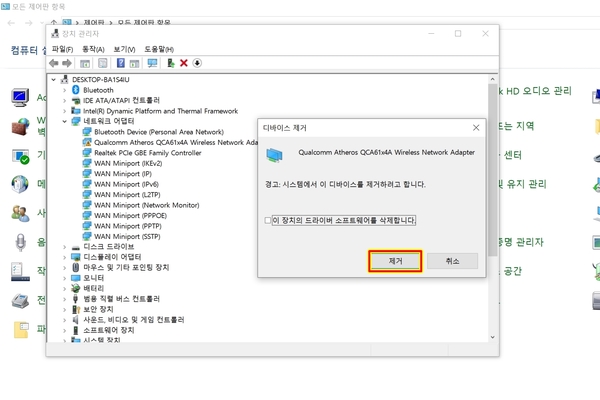Select WAN Miniport (PPTP)

(x=128, y=226)
